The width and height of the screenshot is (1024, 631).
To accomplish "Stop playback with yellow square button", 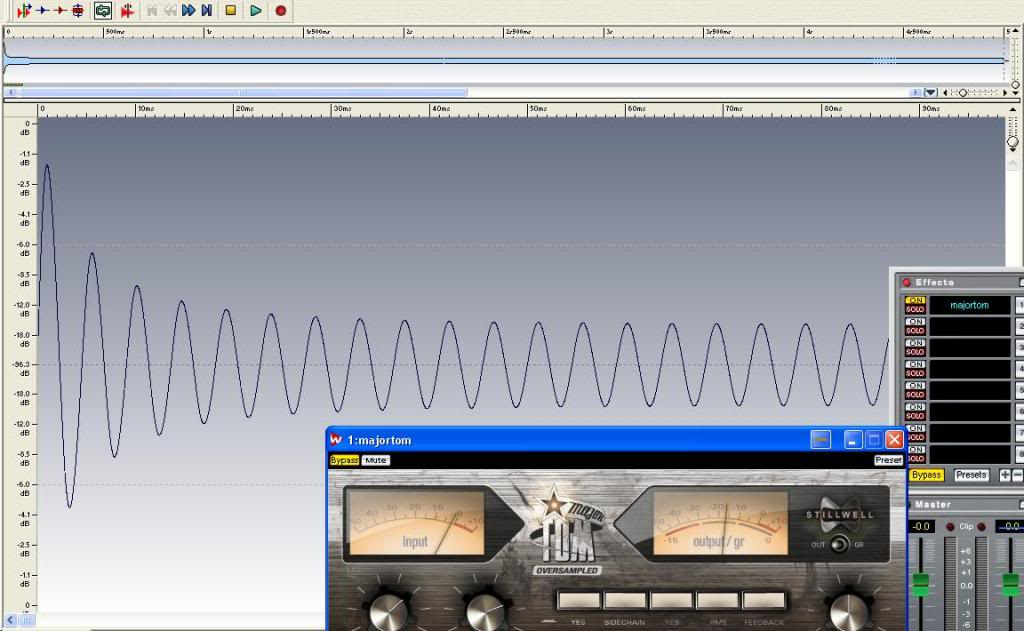I will click(x=231, y=10).
